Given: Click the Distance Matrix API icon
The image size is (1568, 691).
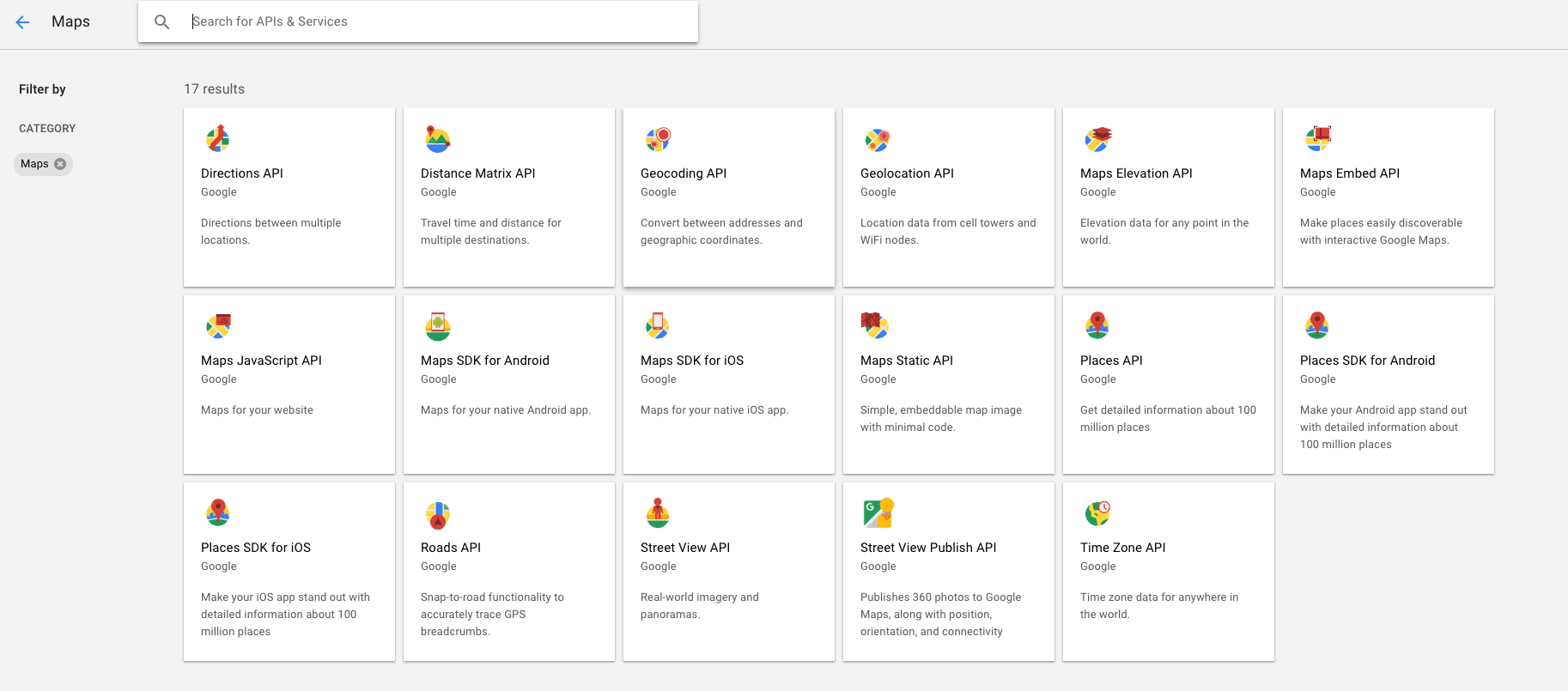Looking at the screenshot, I should coord(438,138).
